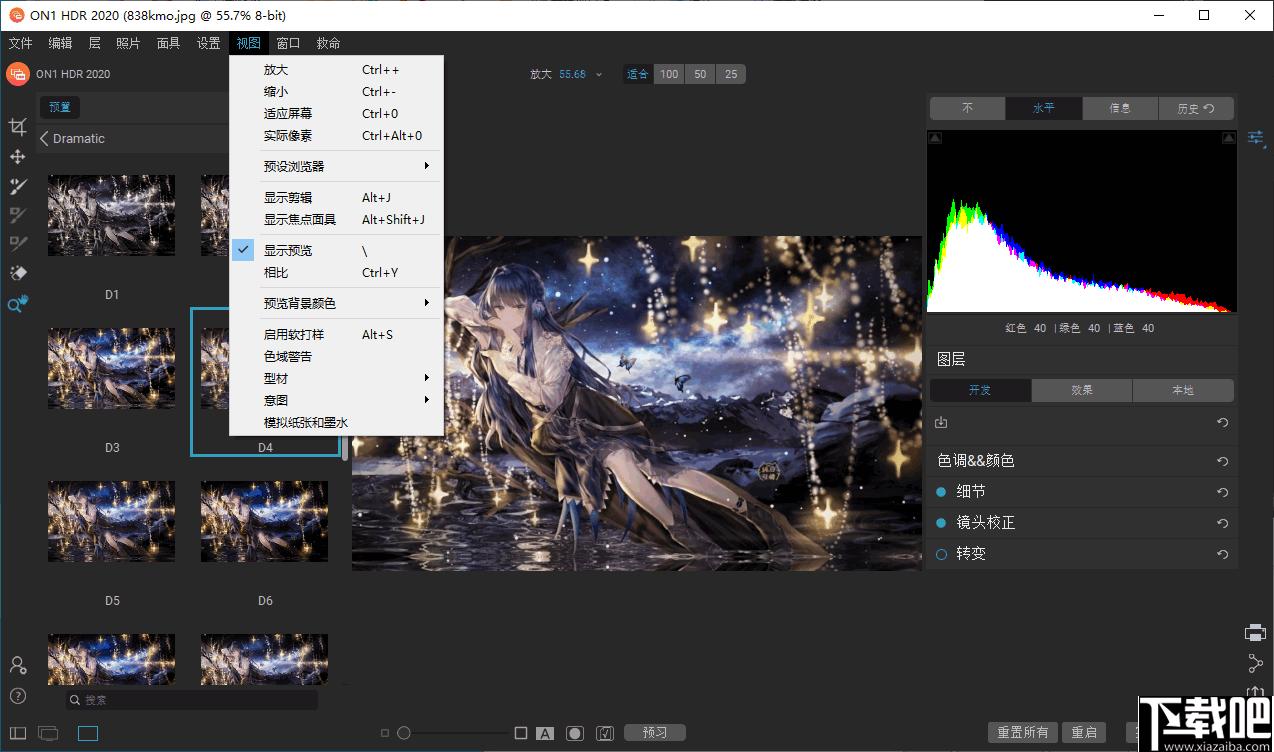This screenshot has width=1274, height=752.
Task: Open the help question mark icon
Action: (x=17, y=696)
